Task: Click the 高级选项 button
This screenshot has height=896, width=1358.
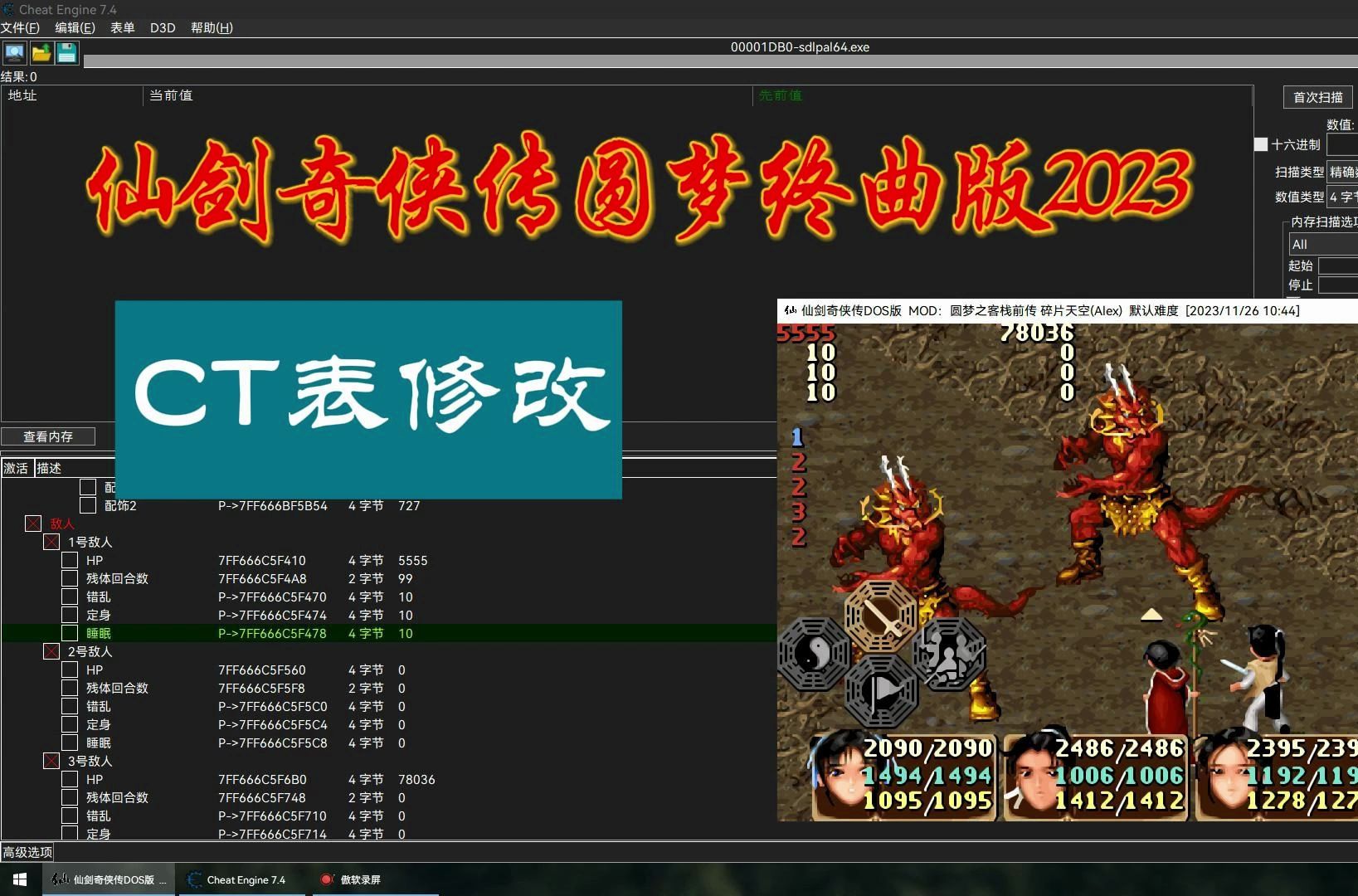Action: pyautogui.click(x=27, y=852)
